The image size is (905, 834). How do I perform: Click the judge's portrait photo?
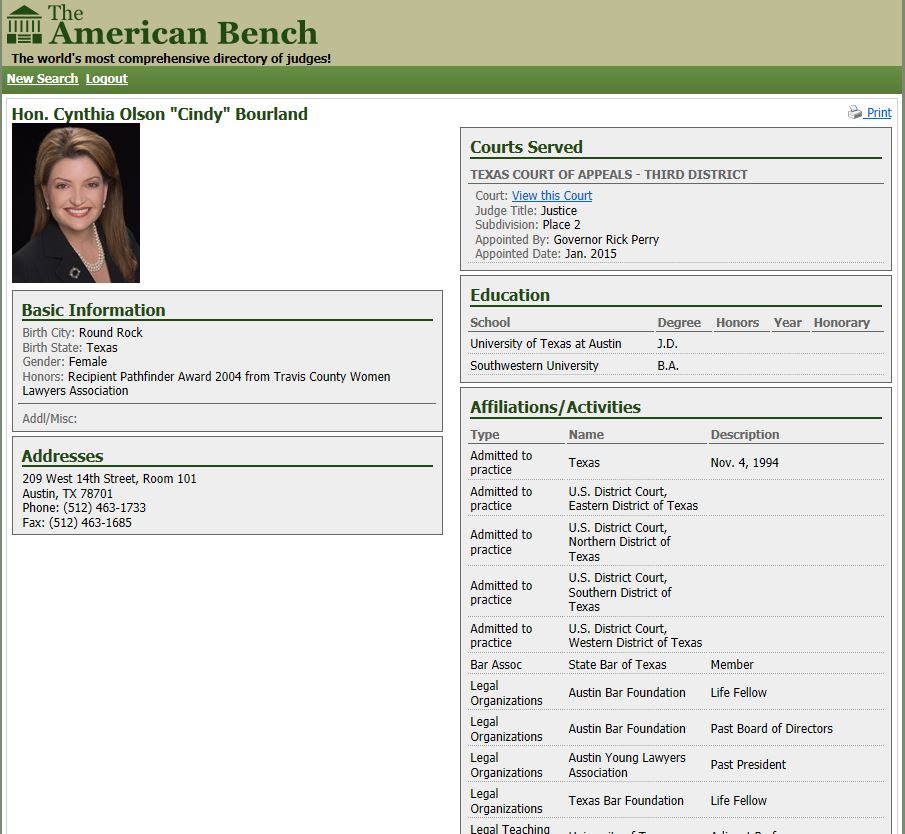point(76,203)
